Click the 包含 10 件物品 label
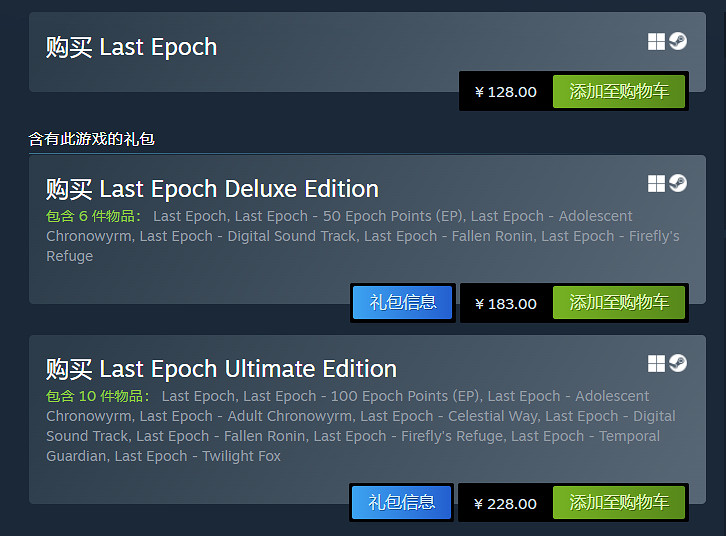Image resolution: width=726 pixels, height=536 pixels. [x=98, y=396]
